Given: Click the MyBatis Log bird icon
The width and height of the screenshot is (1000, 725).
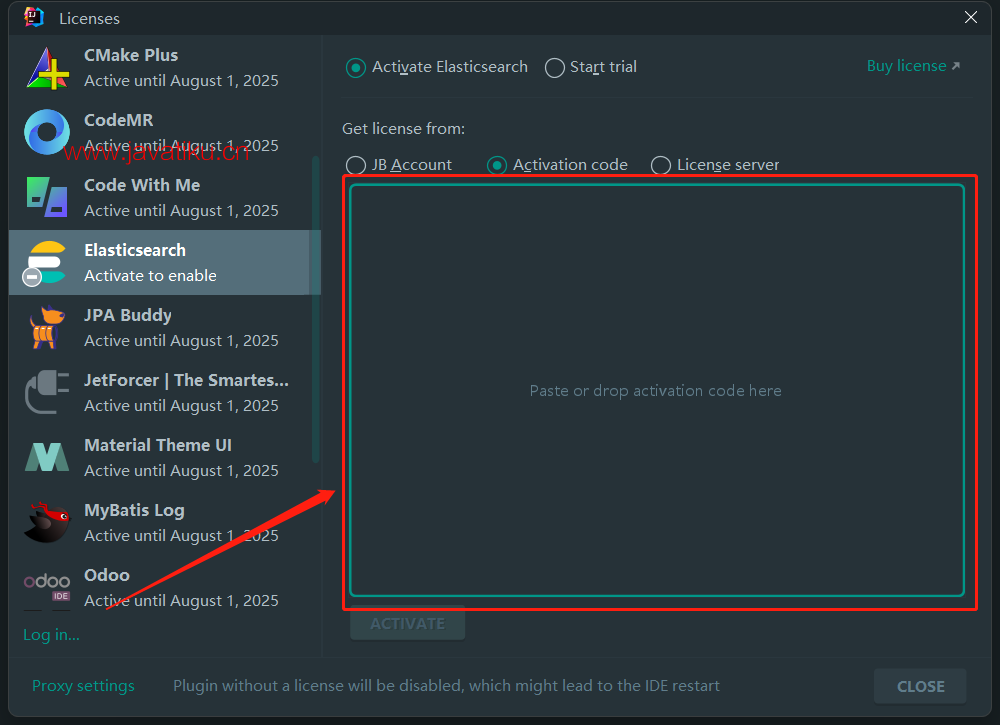Looking at the screenshot, I should (47, 522).
